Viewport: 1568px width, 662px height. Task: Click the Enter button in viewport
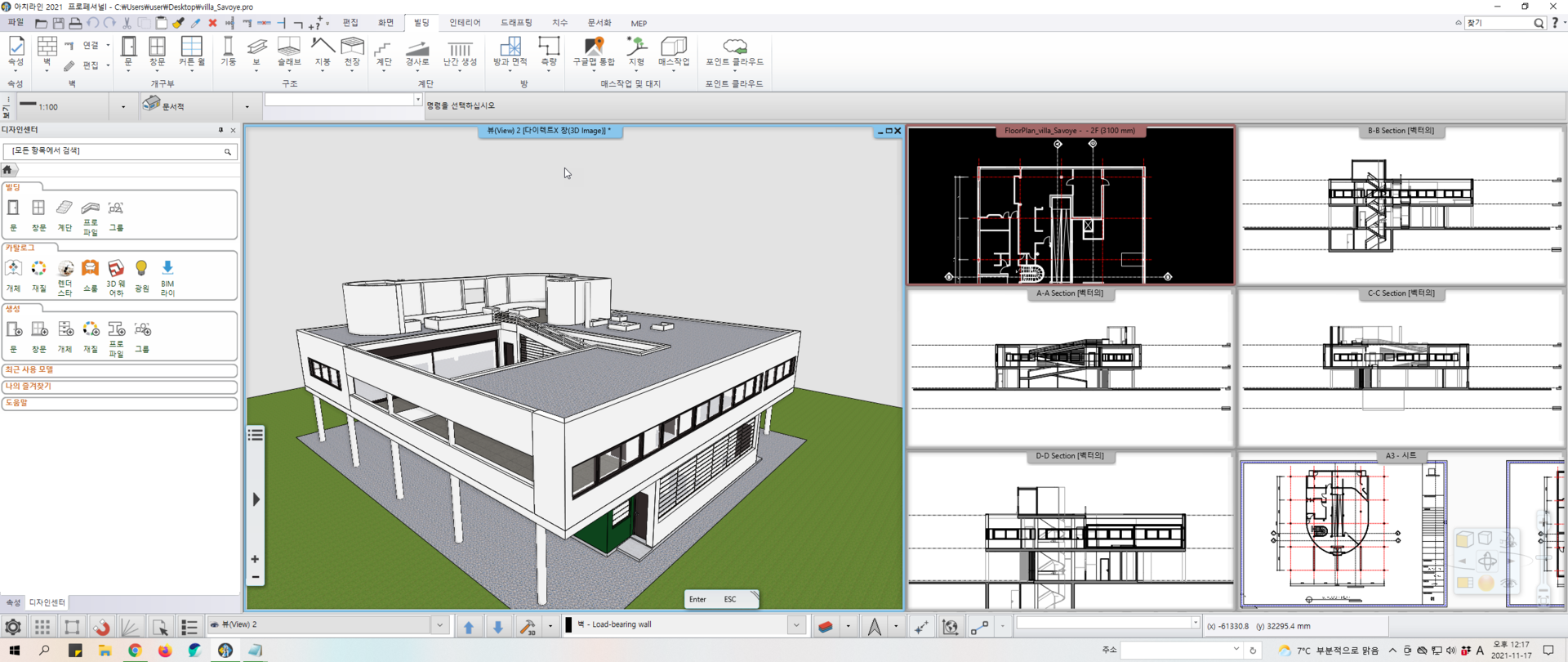(x=697, y=599)
